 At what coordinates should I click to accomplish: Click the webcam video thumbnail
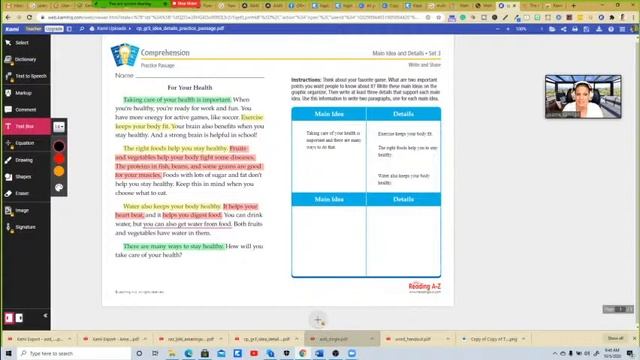[583, 97]
